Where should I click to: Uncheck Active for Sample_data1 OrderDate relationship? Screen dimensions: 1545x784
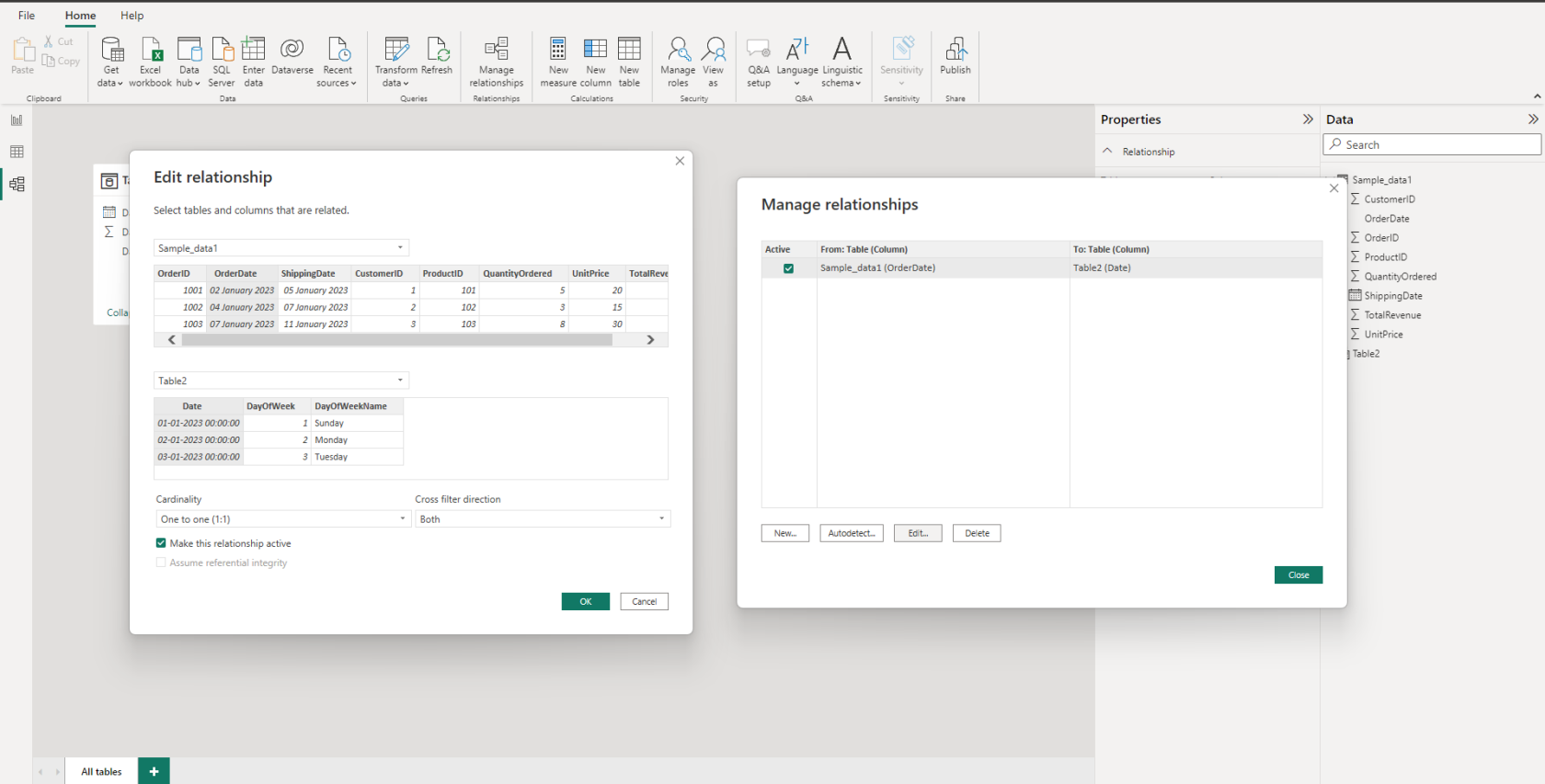click(788, 268)
